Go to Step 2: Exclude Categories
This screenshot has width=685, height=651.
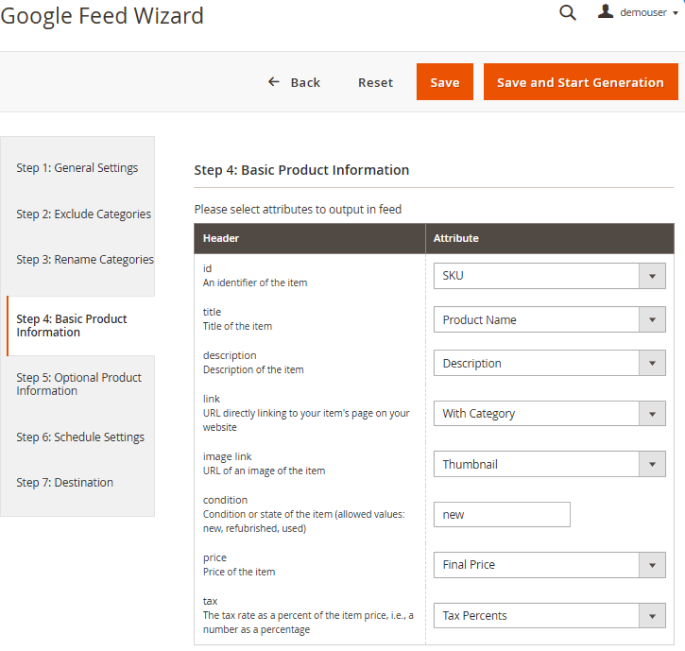83,214
